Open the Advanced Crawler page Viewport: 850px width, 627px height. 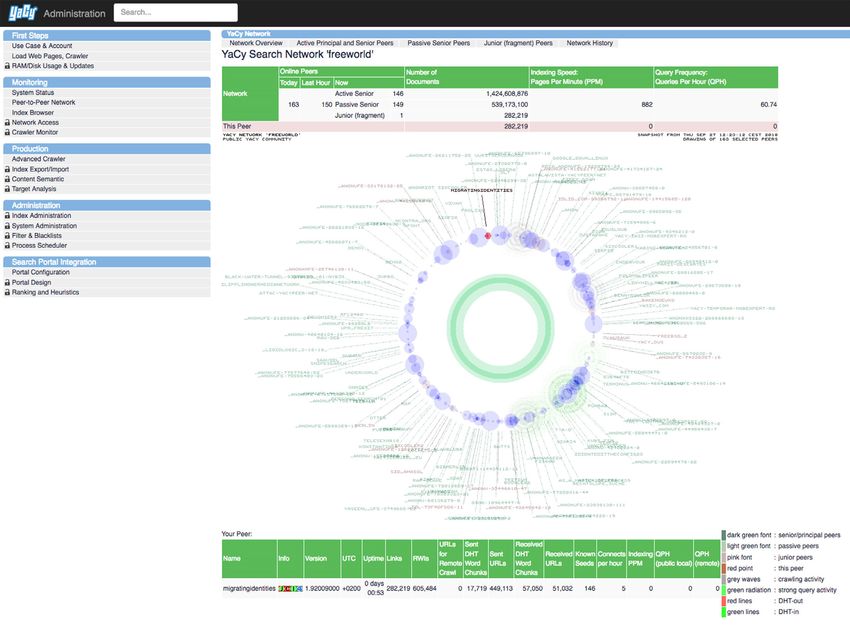click(x=38, y=159)
